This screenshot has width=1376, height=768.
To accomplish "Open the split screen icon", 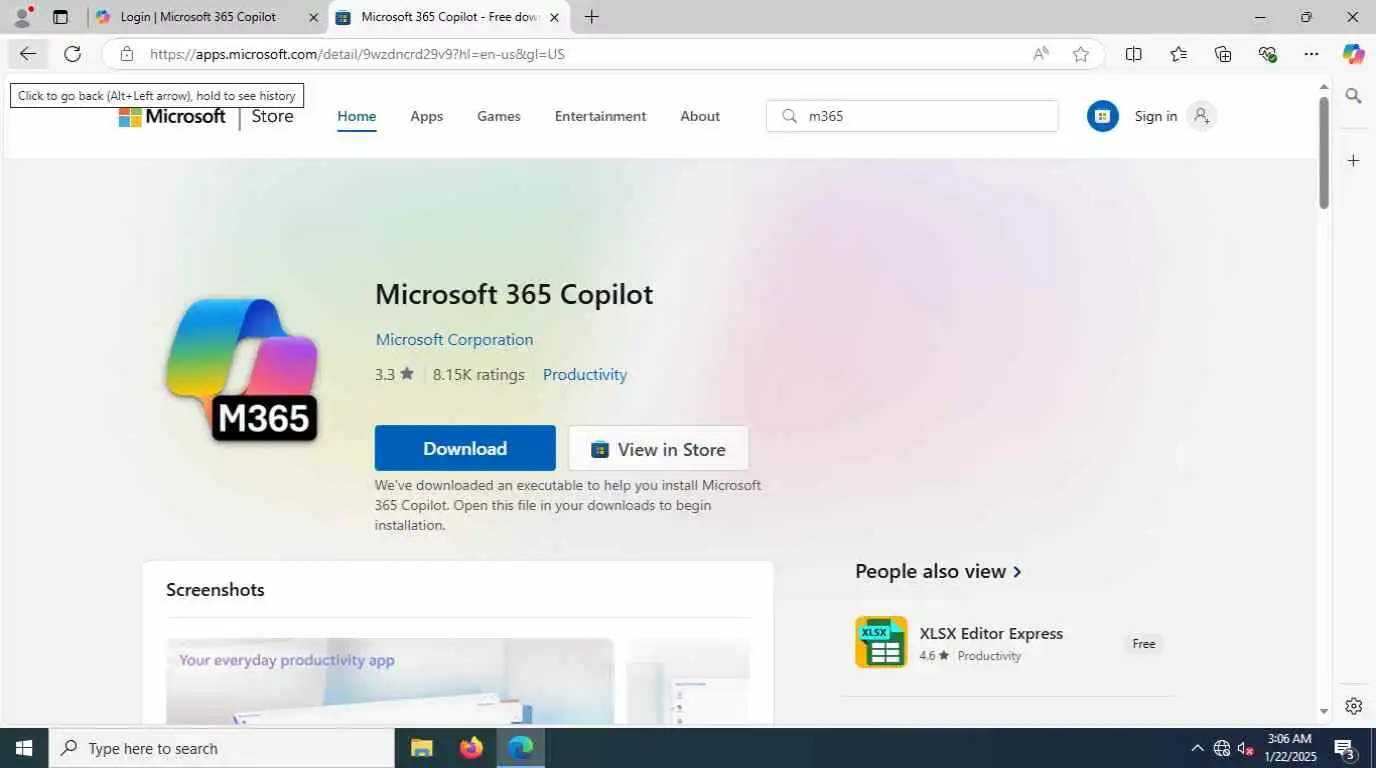I will point(1133,54).
